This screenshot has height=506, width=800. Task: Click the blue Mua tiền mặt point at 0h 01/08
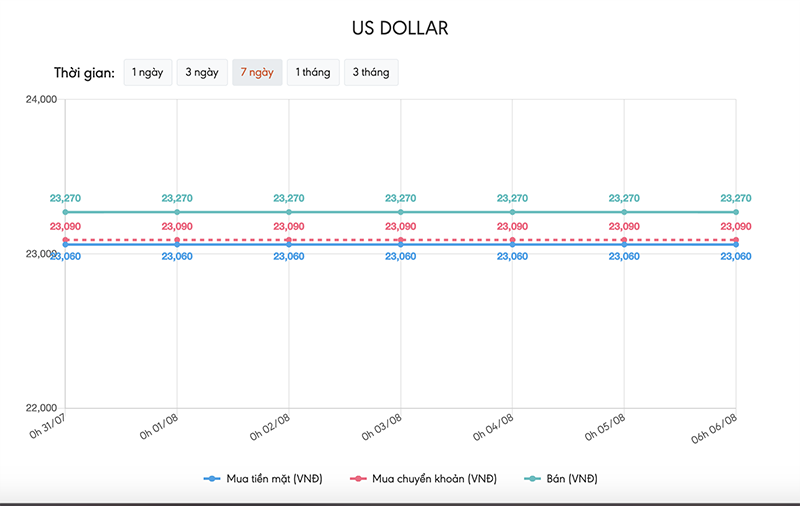pyautogui.click(x=177, y=245)
